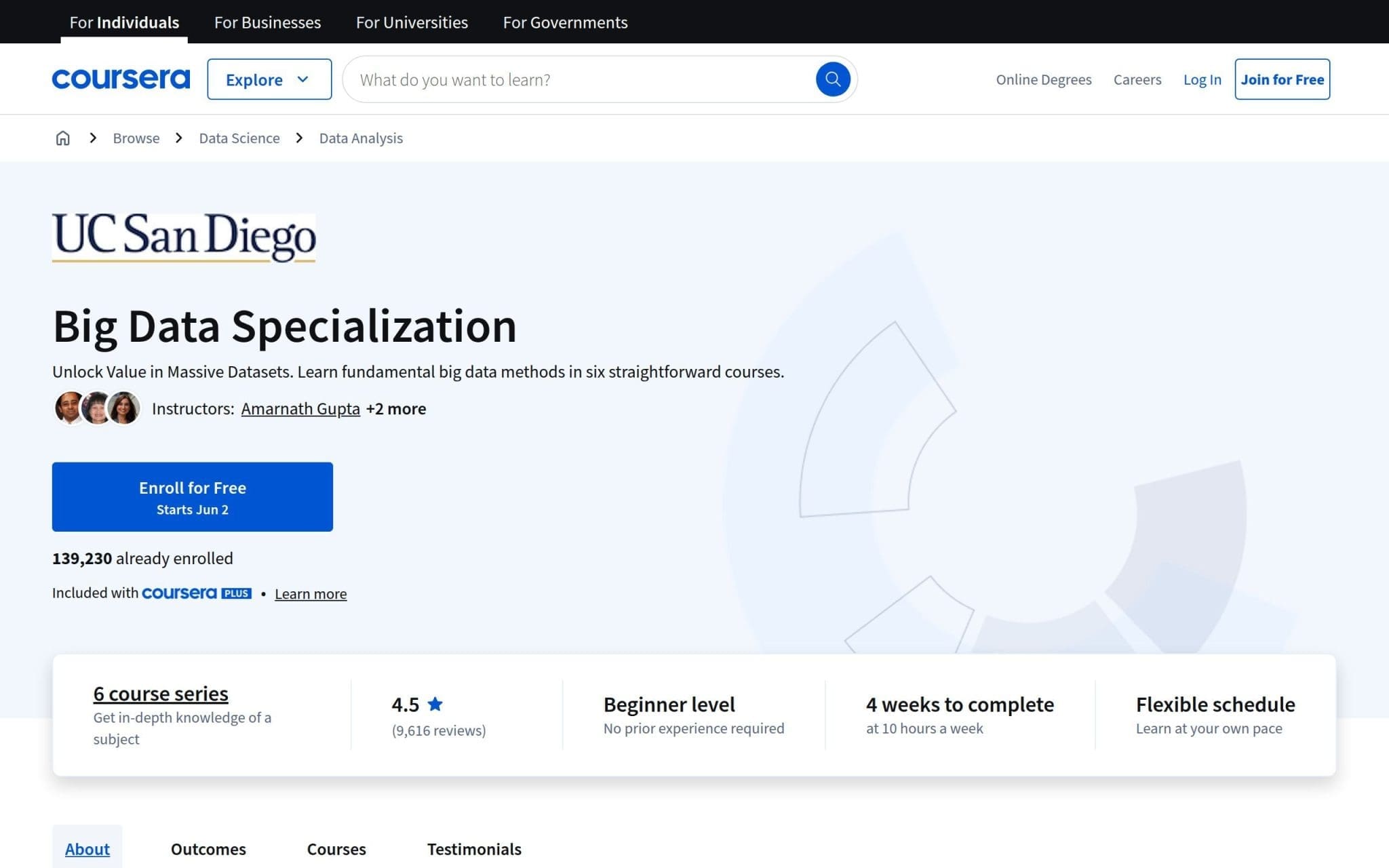Image resolution: width=1389 pixels, height=868 pixels.
Task: Click Learn more about Coursera Plus
Action: [311, 593]
